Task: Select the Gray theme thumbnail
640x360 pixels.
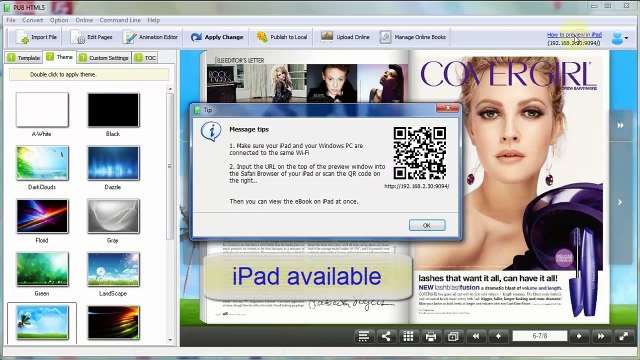Action: (x=113, y=216)
